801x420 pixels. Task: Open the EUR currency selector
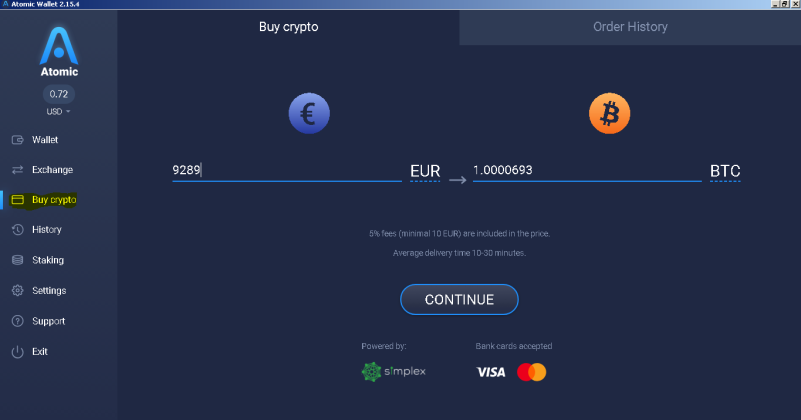tap(425, 171)
